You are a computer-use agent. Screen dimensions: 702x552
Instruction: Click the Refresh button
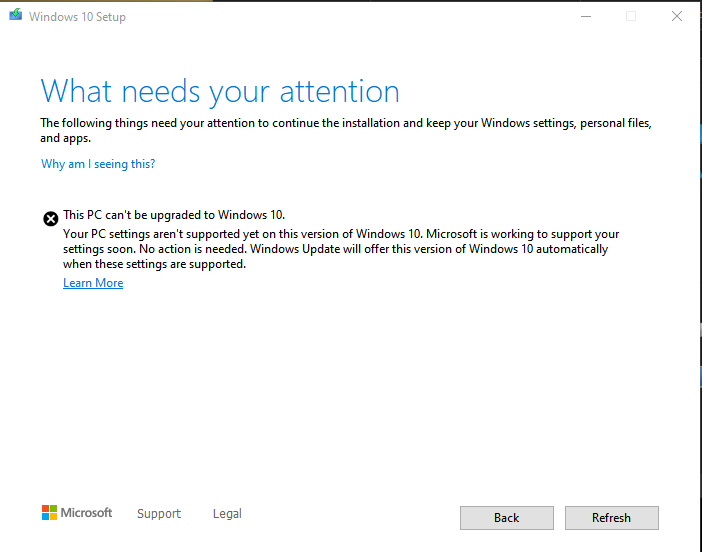click(612, 518)
